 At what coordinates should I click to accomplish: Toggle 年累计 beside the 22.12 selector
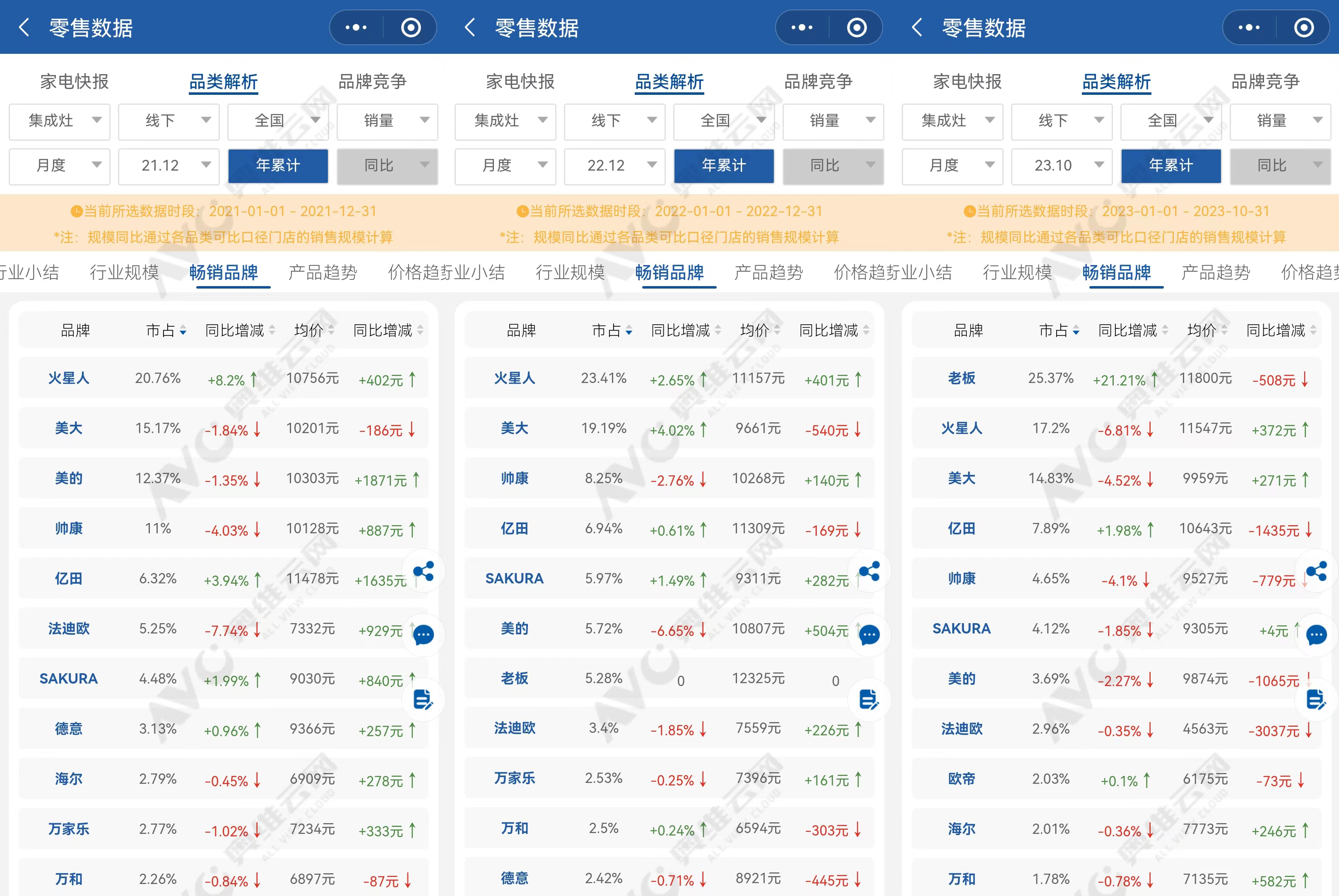(x=724, y=166)
